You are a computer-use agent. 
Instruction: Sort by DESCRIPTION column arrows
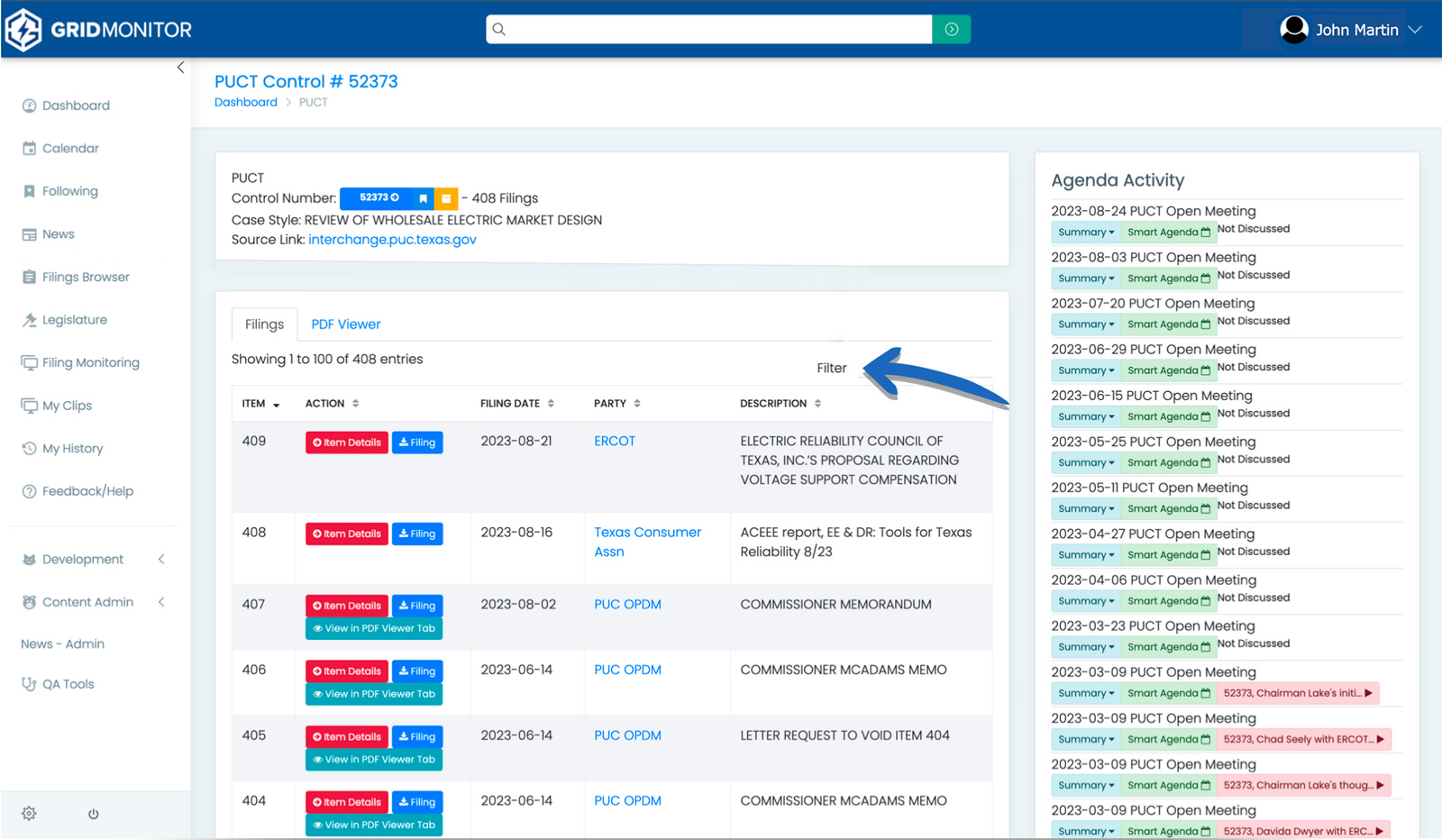coord(817,404)
